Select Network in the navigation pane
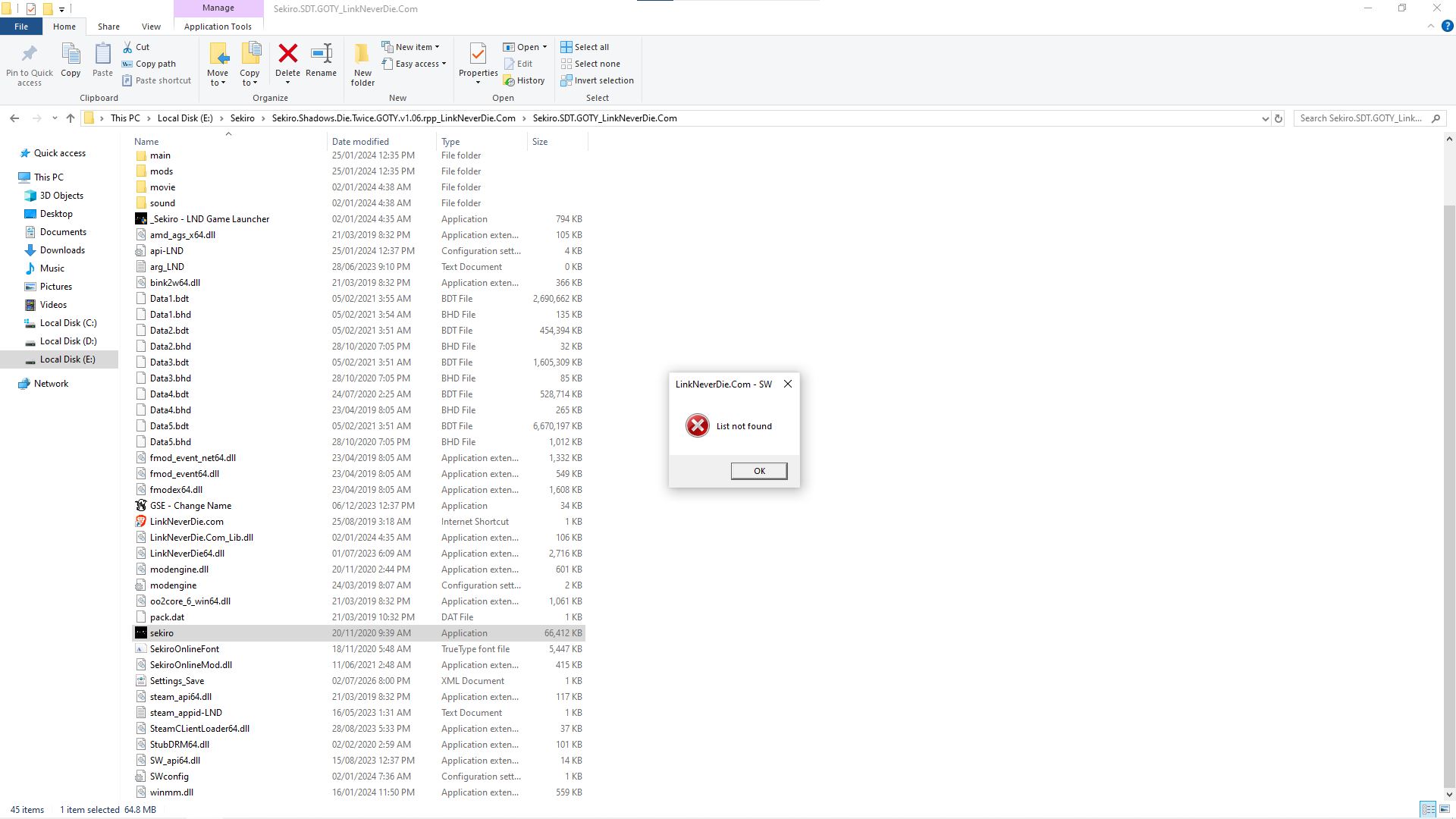Image resolution: width=1456 pixels, height=819 pixels. click(51, 384)
